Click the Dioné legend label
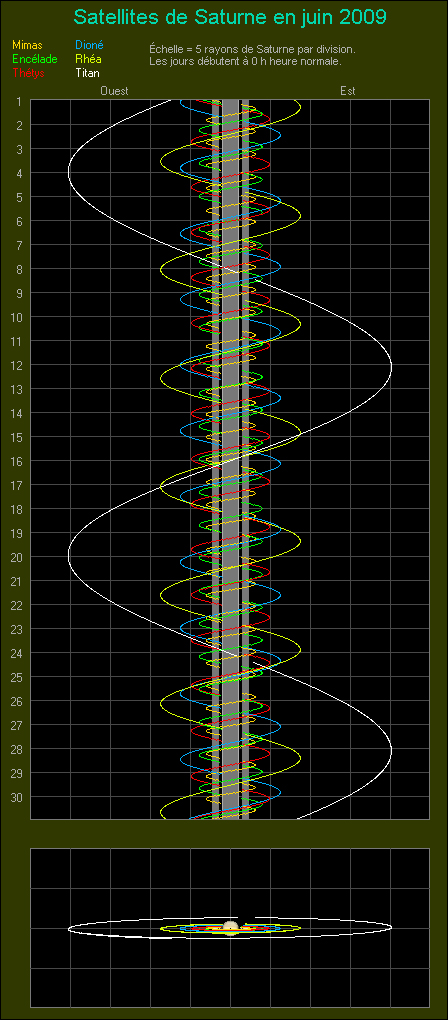 point(89,46)
